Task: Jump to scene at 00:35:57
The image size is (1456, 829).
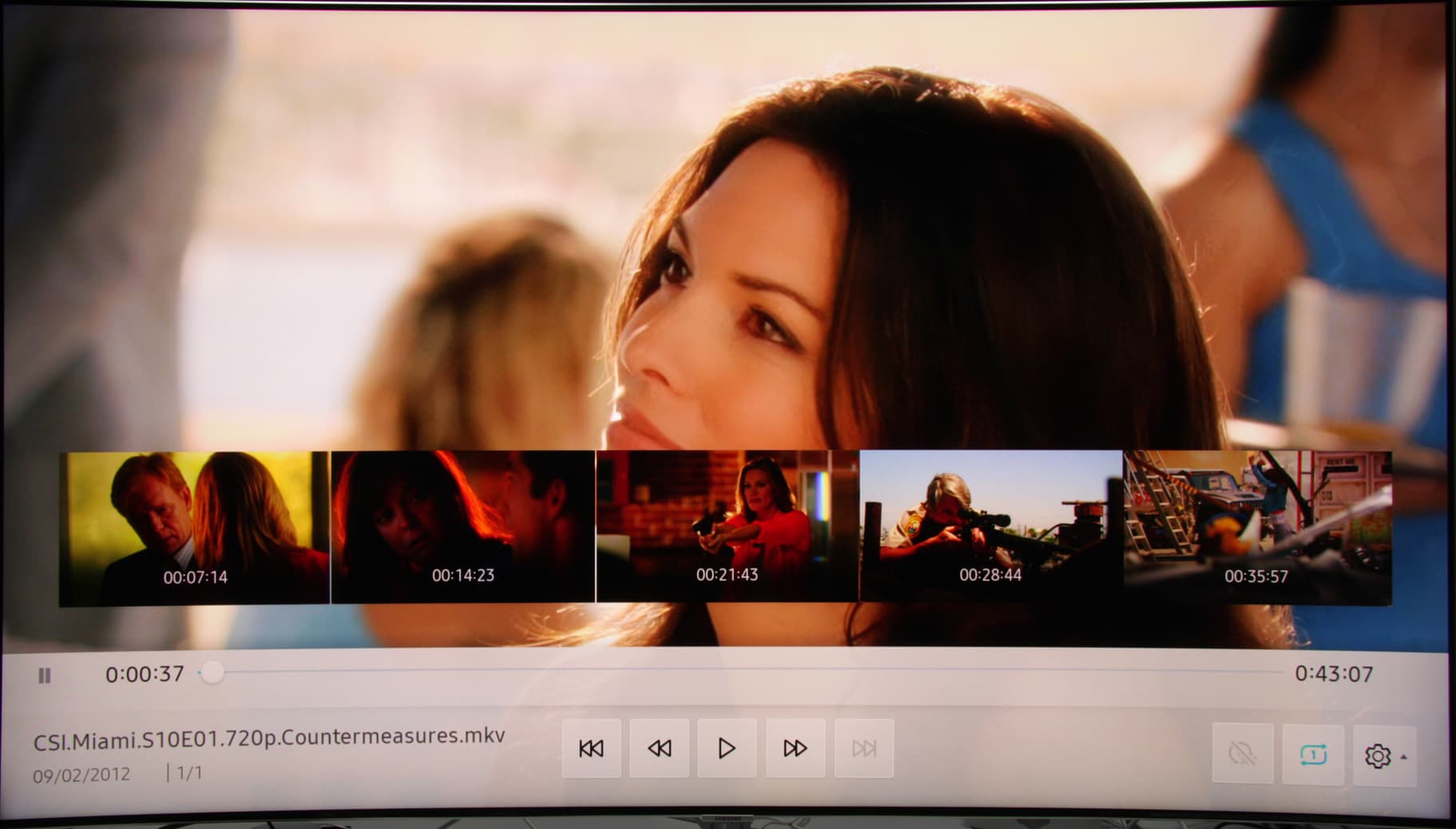Action: pyautogui.click(x=1258, y=528)
